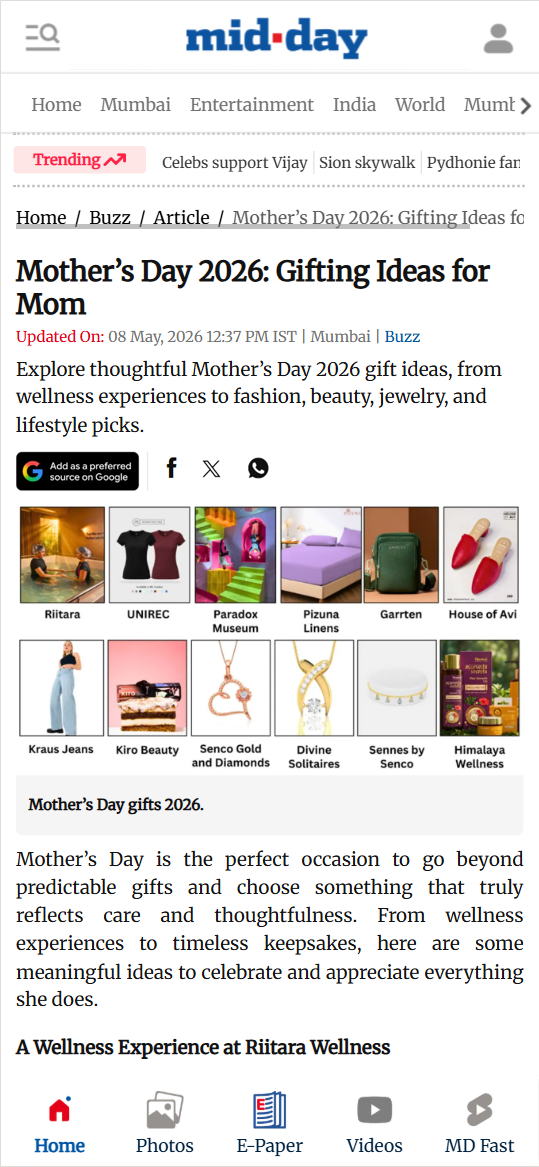Select the Entertainment navigation tab
The height and width of the screenshot is (1167, 539).
pyautogui.click(x=252, y=105)
